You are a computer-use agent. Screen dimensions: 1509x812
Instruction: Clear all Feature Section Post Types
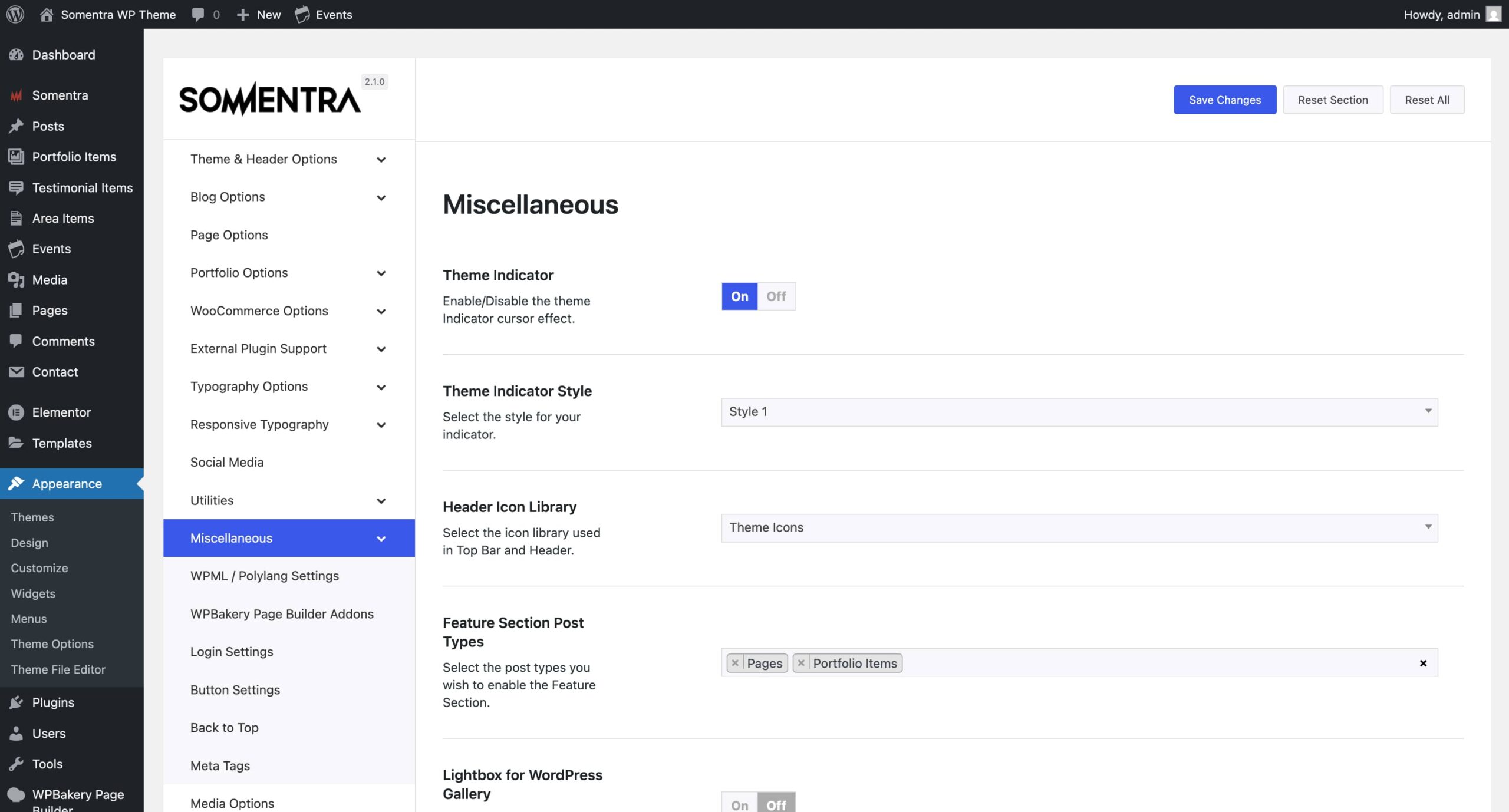click(x=1423, y=663)
